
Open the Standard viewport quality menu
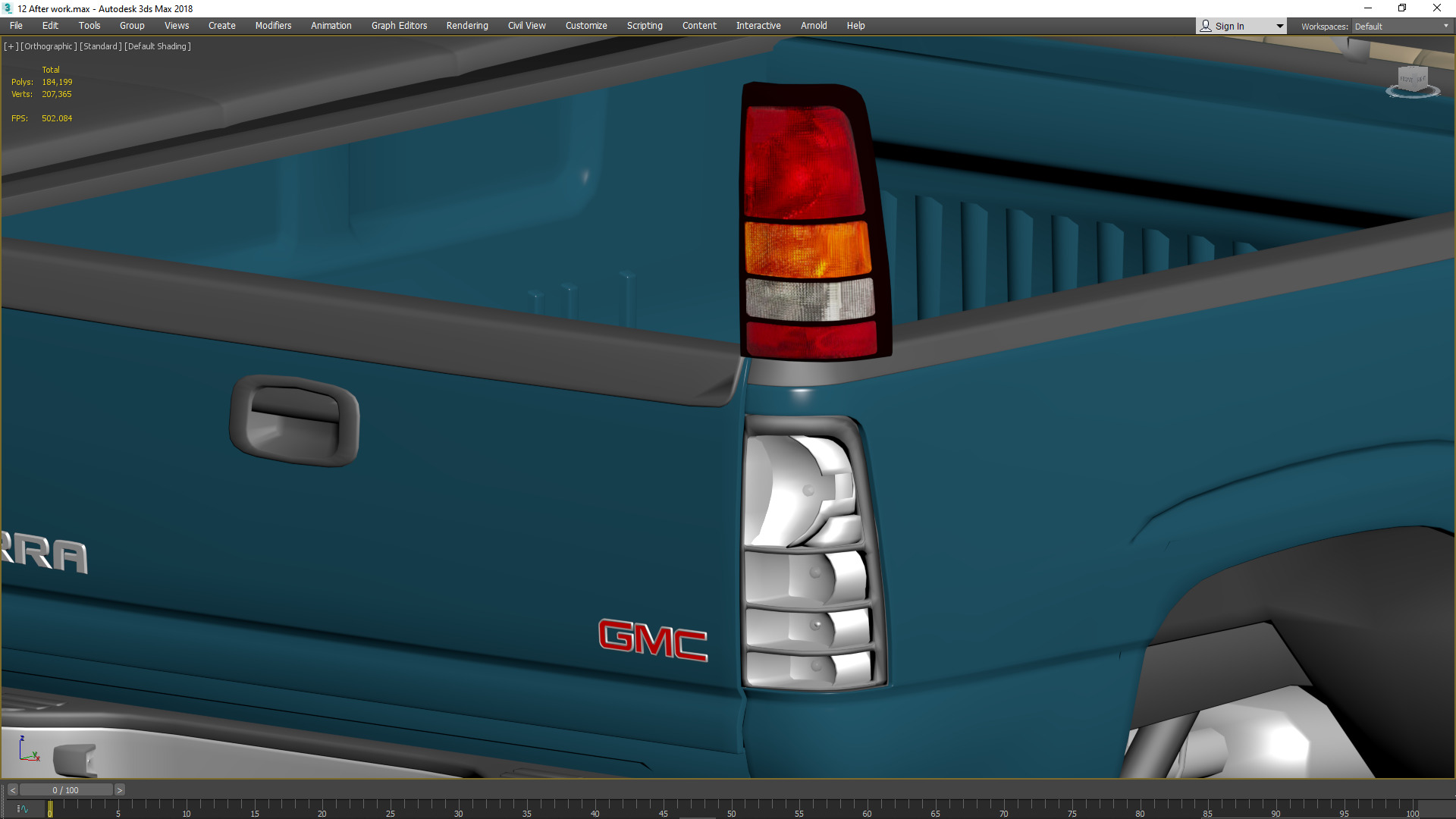point(100,46)
